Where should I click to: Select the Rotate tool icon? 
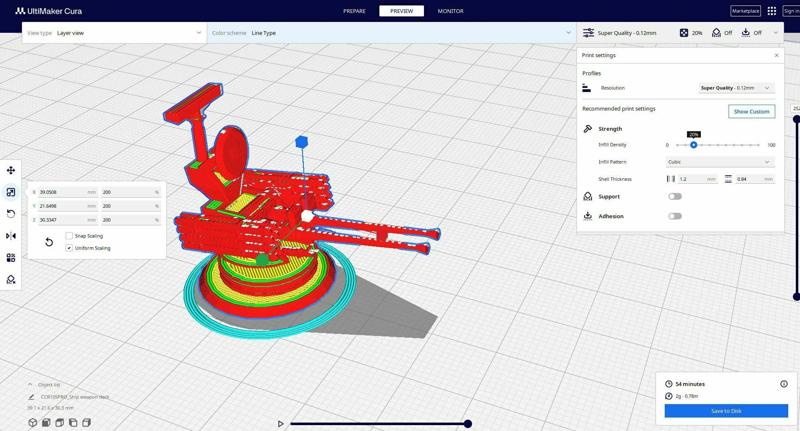11,214
